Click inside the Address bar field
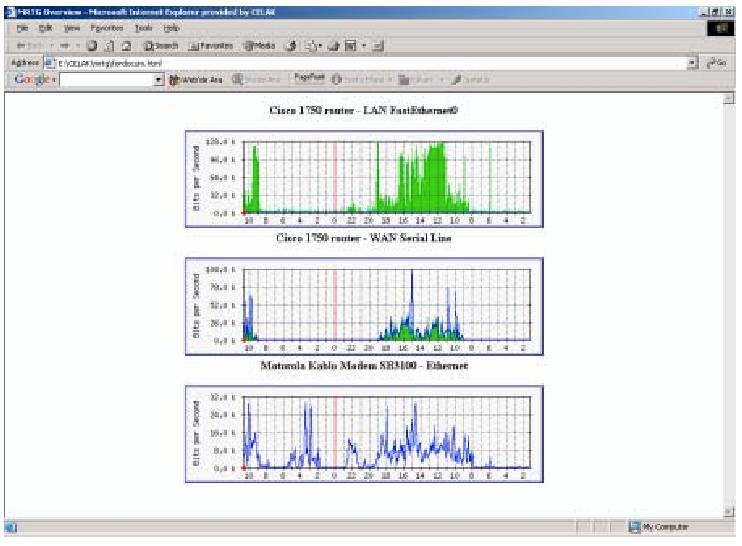This screenshot has width=742, height=546. click(x=371, y=63)
